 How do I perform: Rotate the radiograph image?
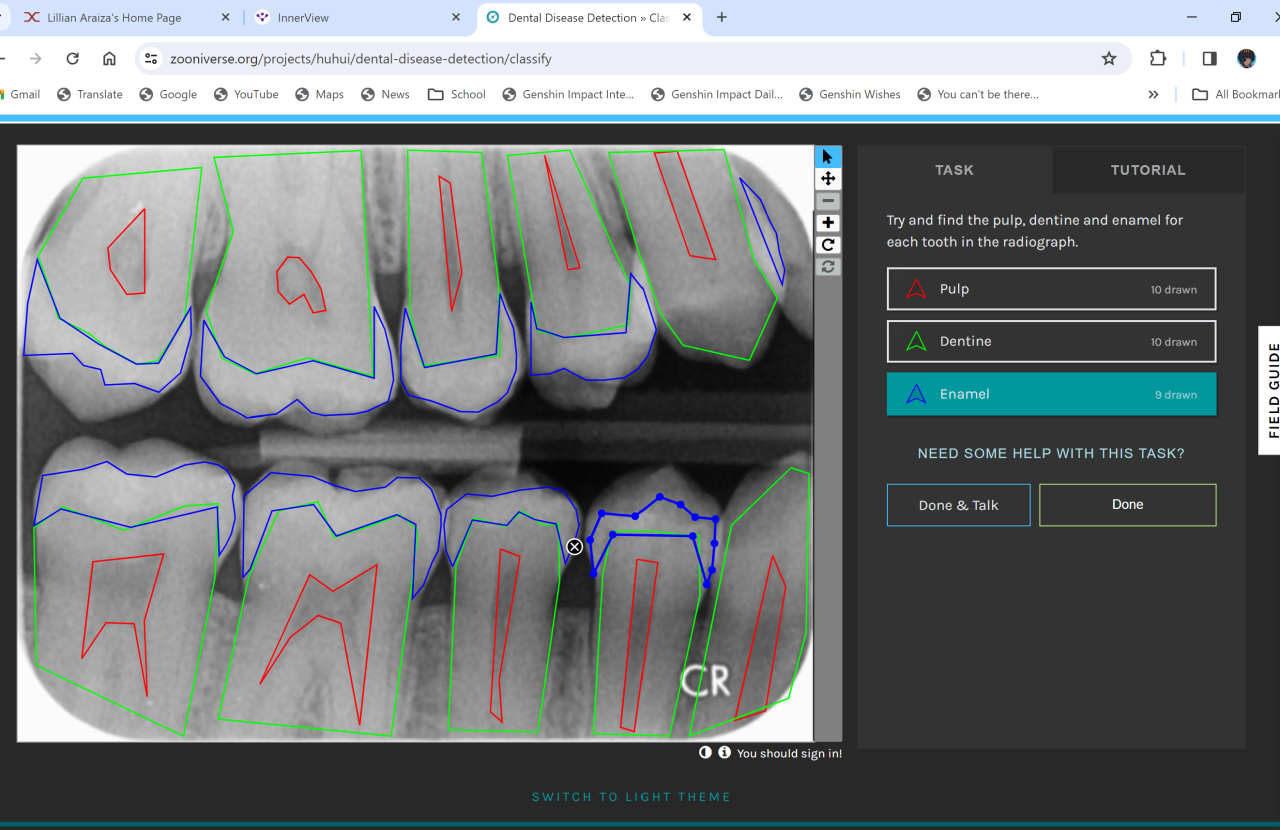click(x=828, y=245)
